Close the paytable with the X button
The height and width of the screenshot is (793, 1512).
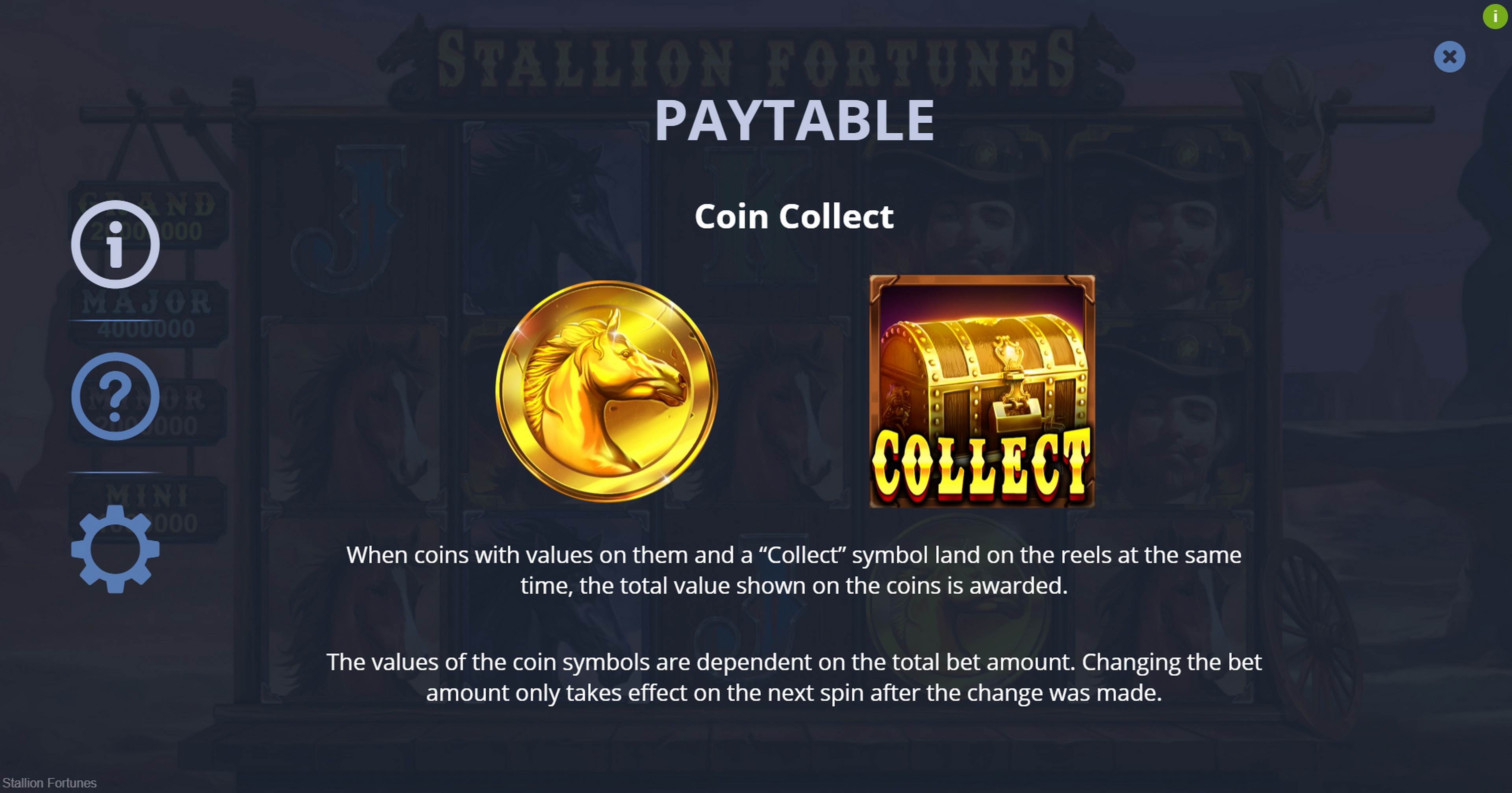[x=1449, y=57]
